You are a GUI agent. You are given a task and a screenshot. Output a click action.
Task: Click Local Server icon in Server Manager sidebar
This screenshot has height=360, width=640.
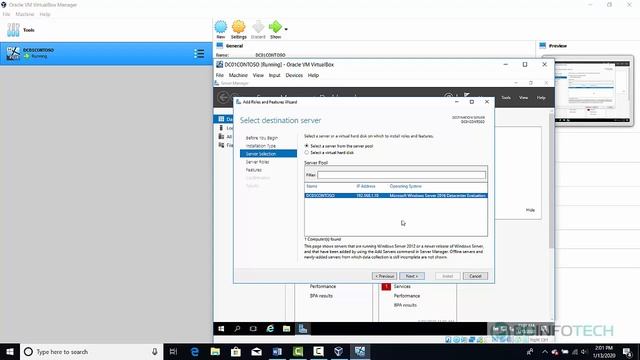pyautogui.click(x=221, y=128)
